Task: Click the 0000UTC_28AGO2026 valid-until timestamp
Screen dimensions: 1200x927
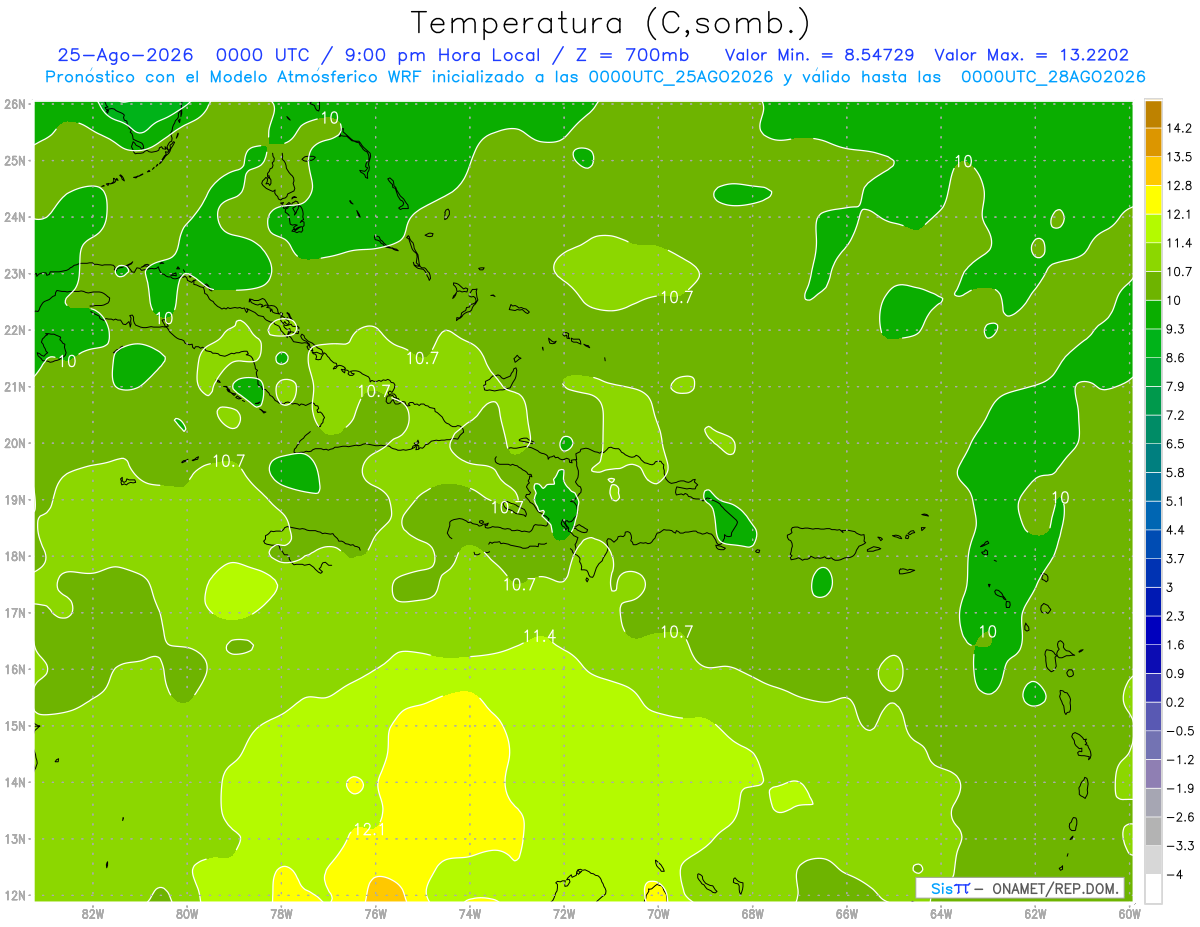Action: 1053,77
